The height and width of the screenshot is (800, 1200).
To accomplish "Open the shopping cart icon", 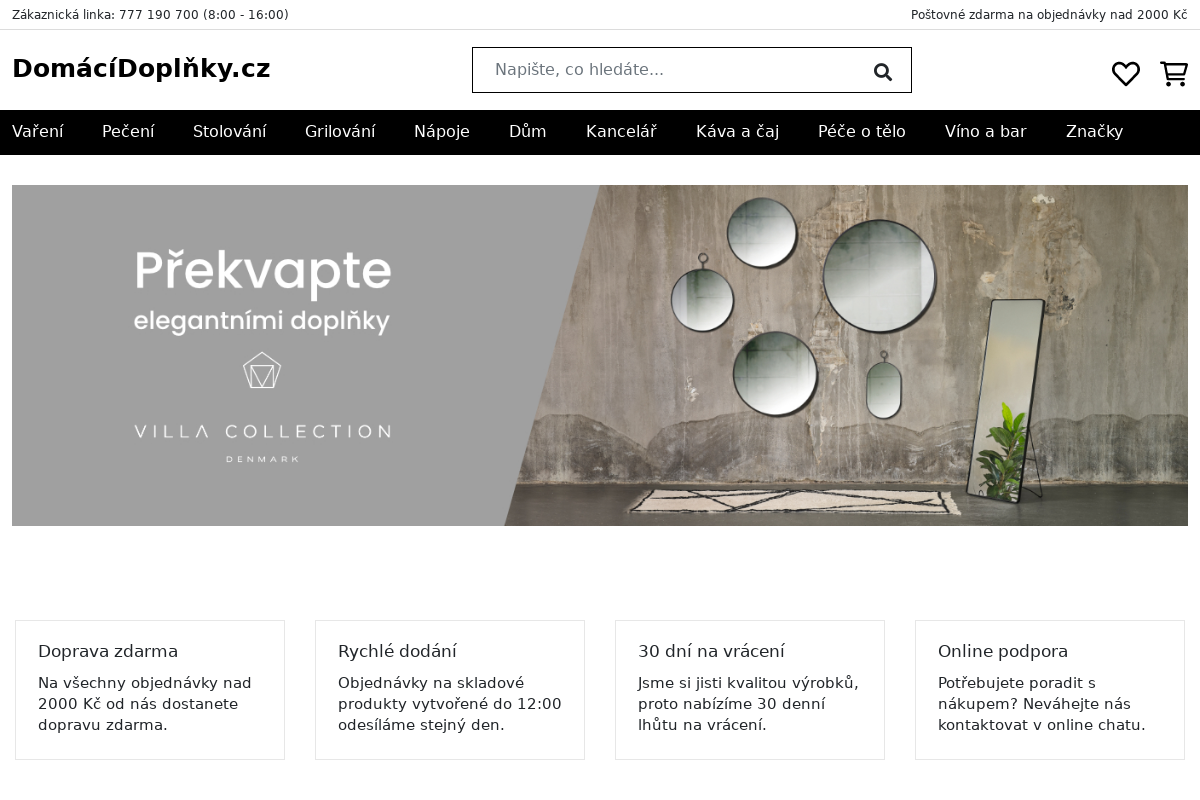I will click(x=1173, y=73).
